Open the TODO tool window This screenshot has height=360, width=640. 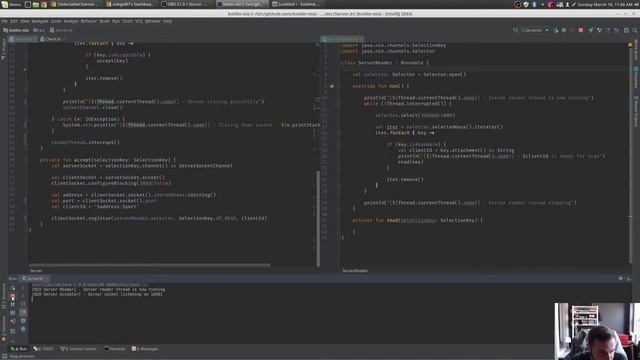43,349
